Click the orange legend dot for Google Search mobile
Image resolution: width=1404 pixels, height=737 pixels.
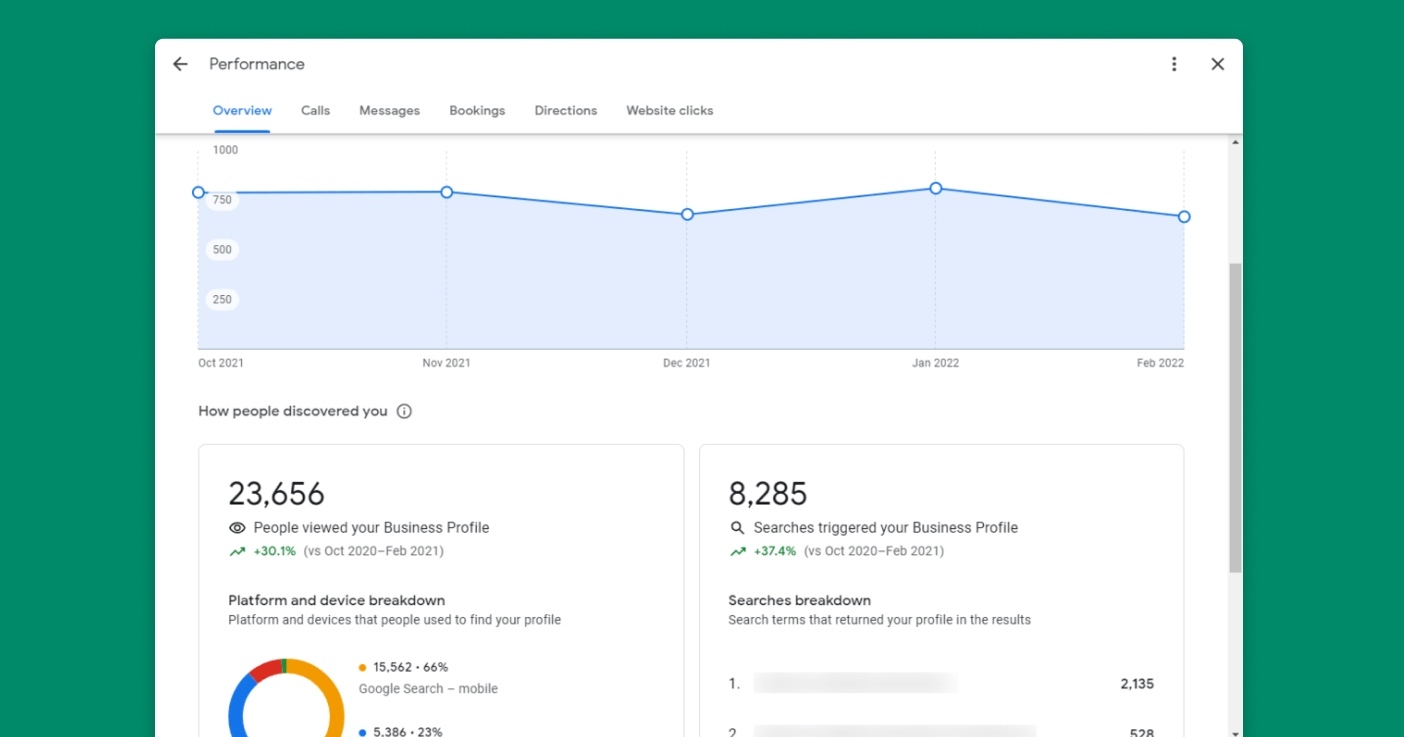(361, 666)
